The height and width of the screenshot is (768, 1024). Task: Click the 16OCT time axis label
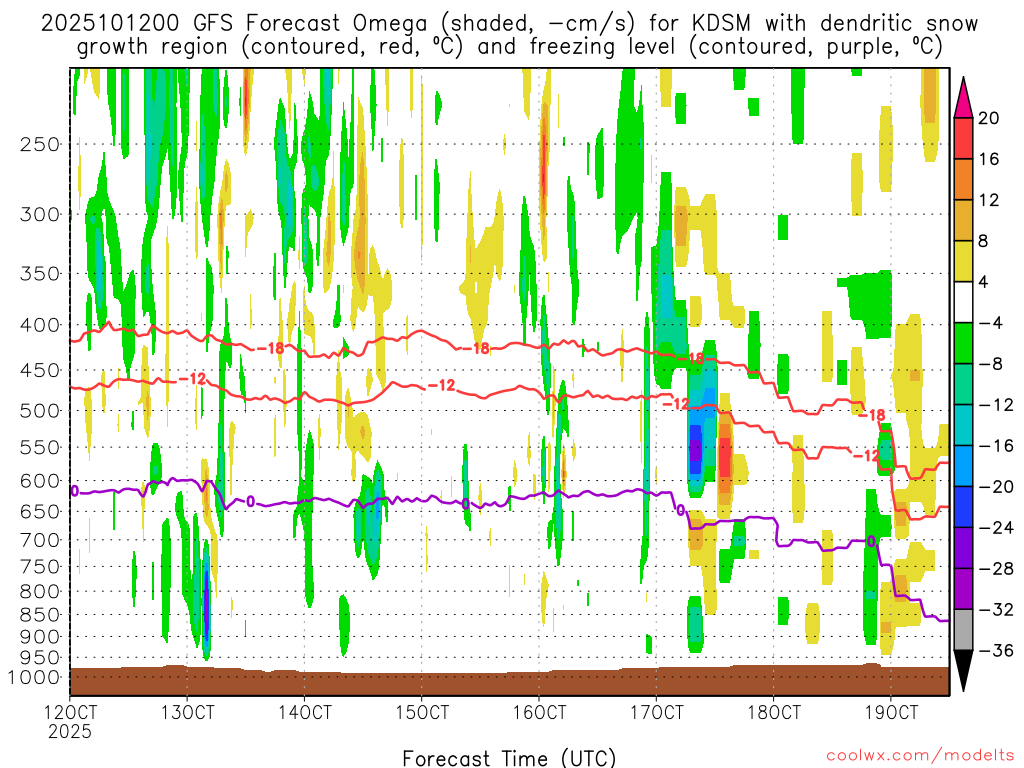[x=539, y=712]
